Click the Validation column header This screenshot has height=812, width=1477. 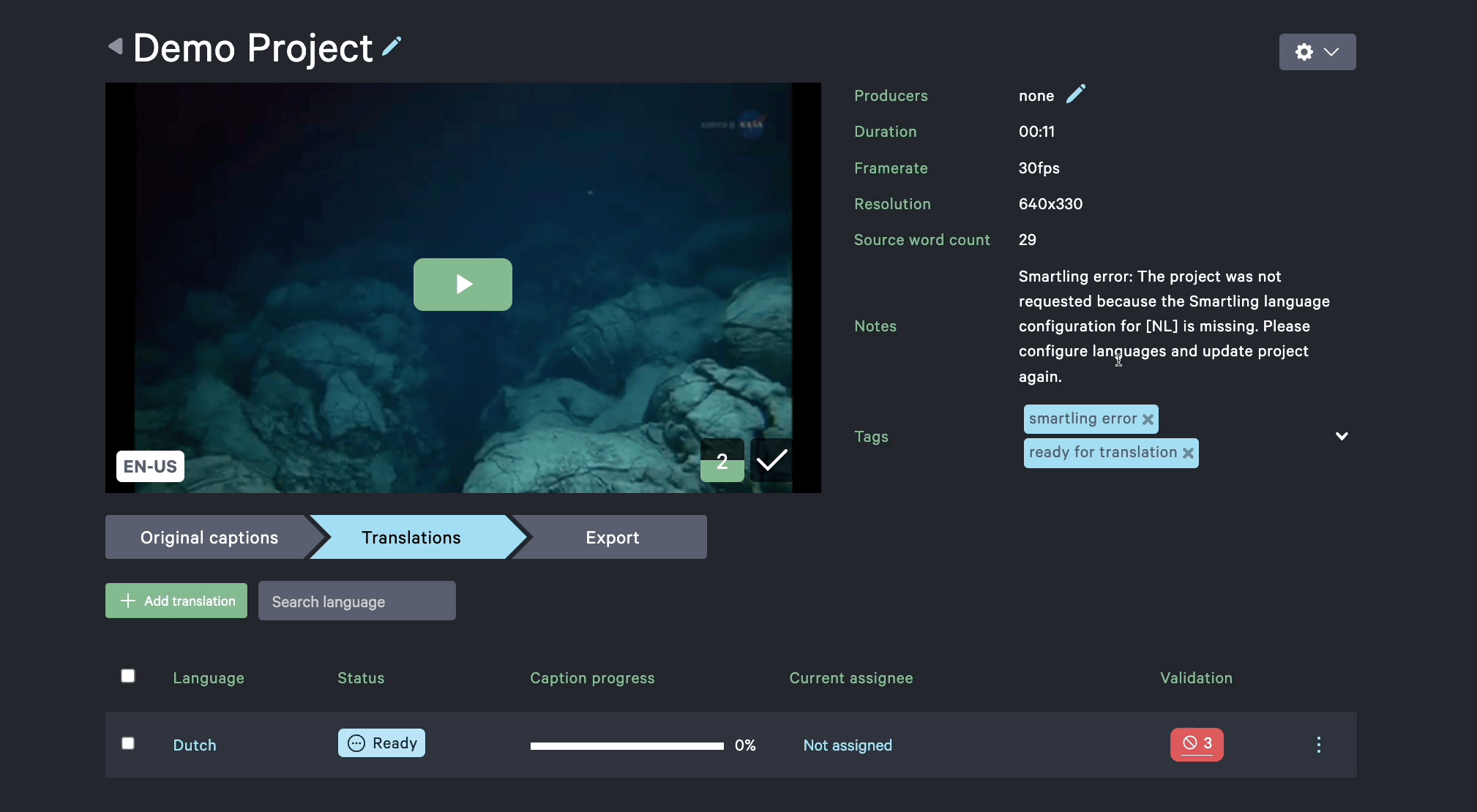(x=1196, y=677)
